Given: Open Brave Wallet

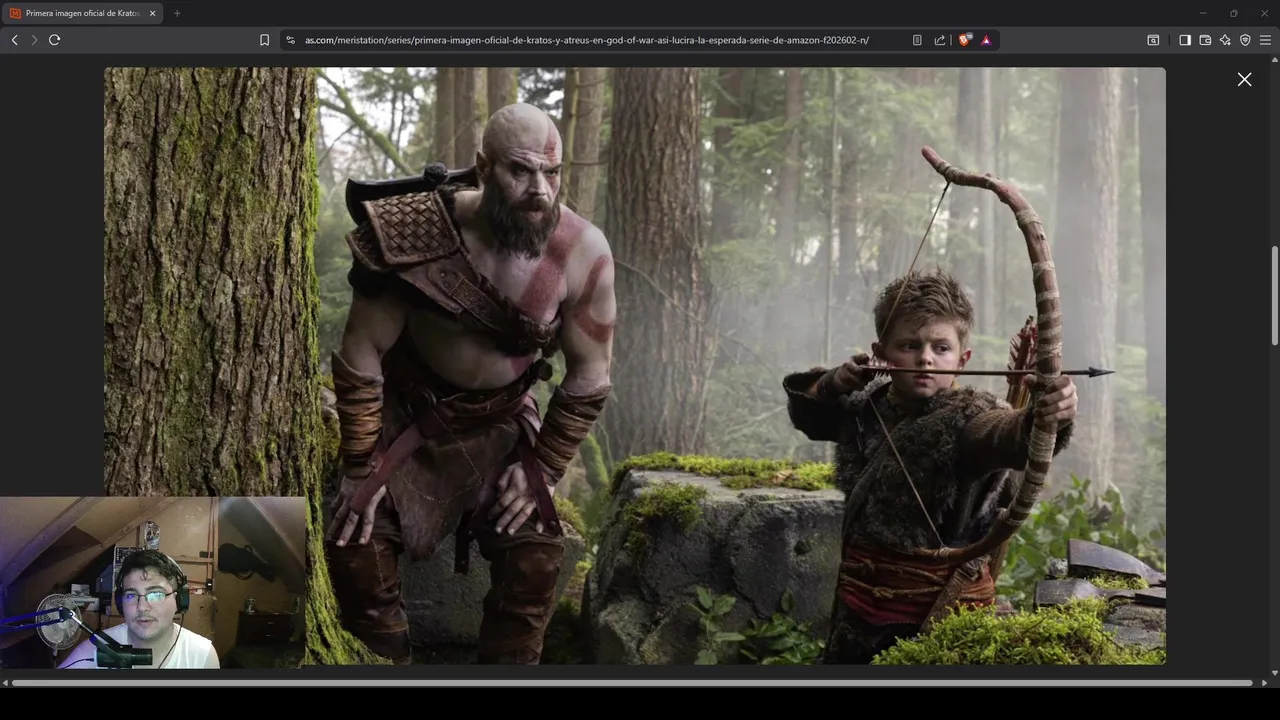Looking at the screenshot, I should [1205, 40].
